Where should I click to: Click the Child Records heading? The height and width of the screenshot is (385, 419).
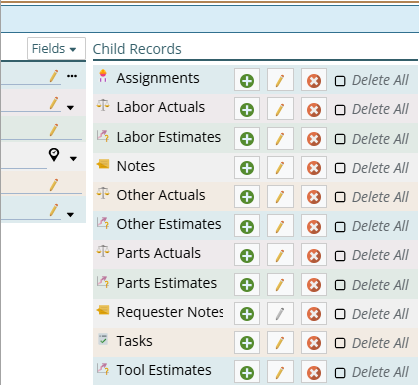tap(137, 49)
